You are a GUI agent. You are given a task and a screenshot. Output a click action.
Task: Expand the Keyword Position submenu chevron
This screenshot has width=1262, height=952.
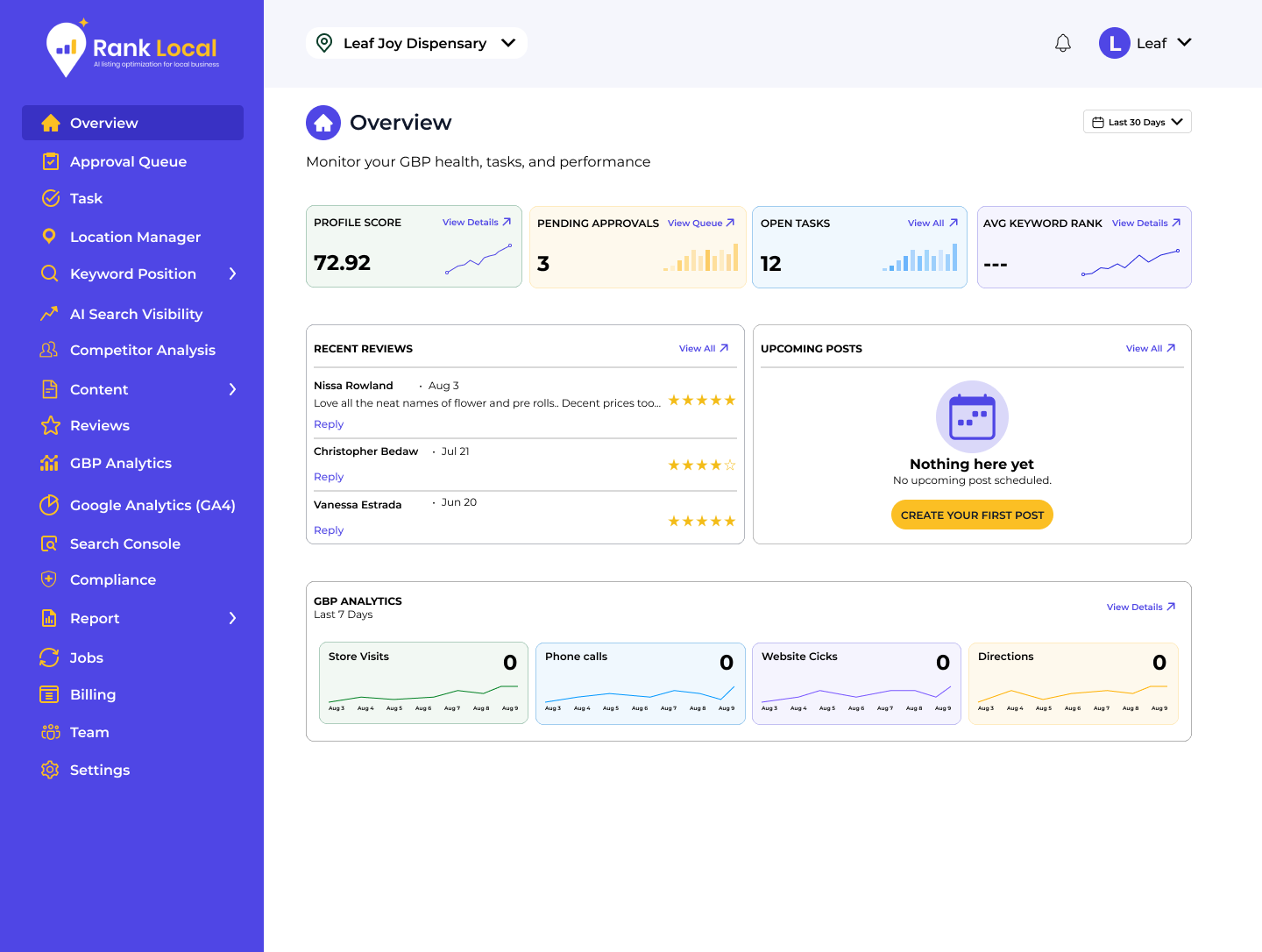[x=232, y=274]
